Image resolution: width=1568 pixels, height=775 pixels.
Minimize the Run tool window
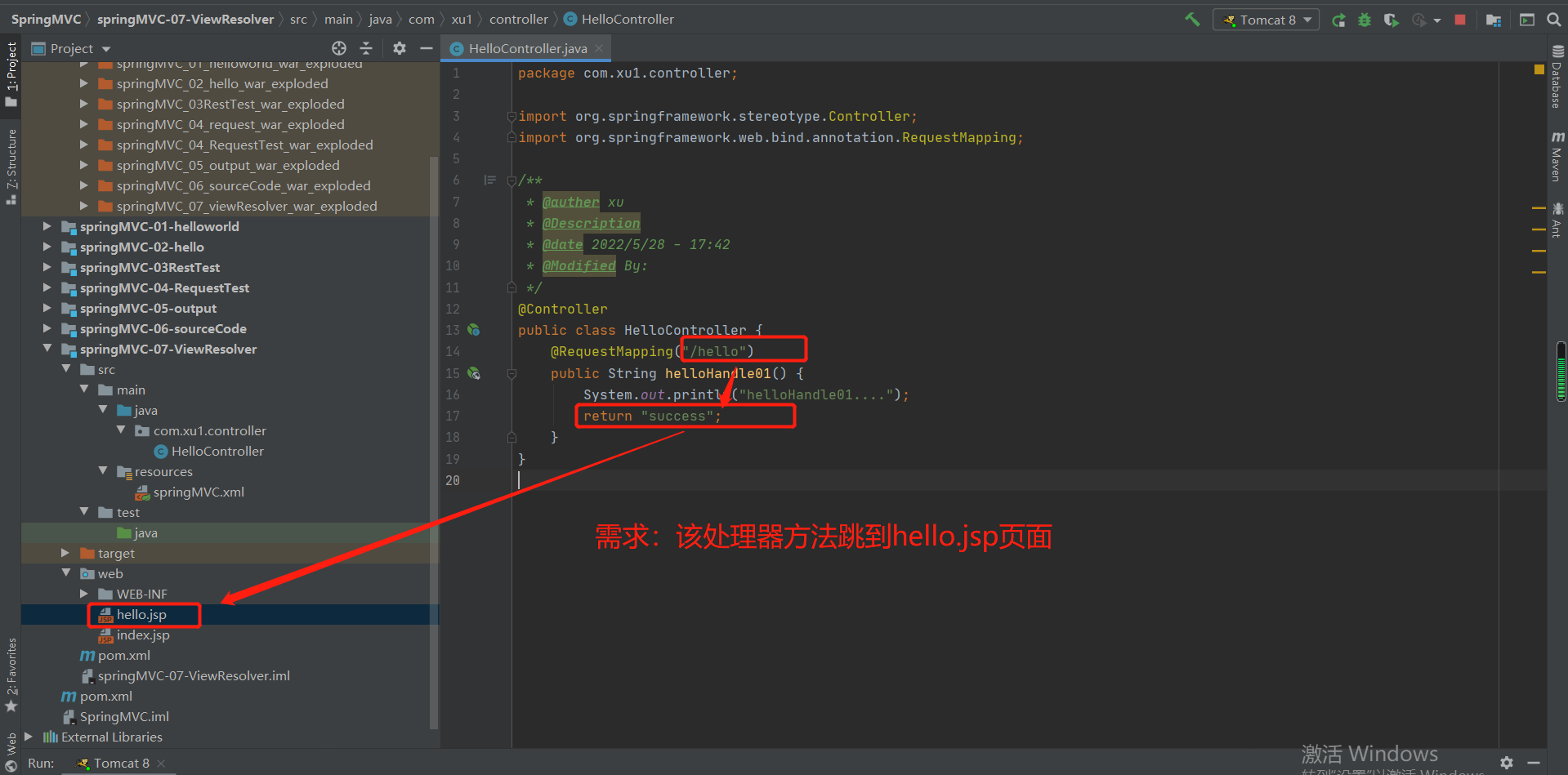tap(1534, 762)
